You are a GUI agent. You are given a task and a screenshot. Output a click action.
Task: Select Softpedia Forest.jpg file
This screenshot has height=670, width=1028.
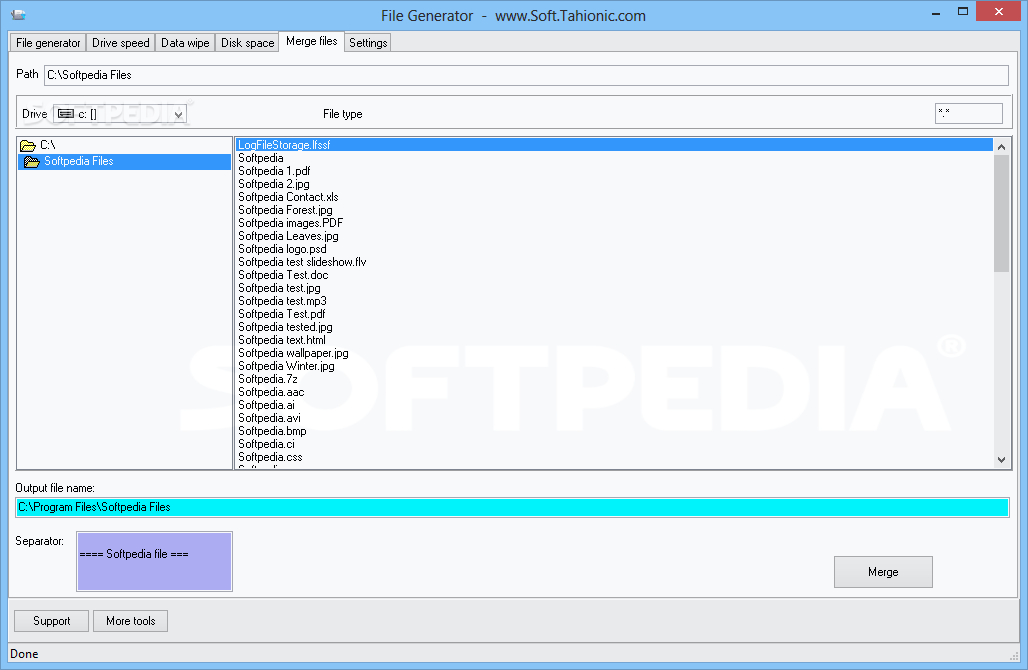coord(614,210)
